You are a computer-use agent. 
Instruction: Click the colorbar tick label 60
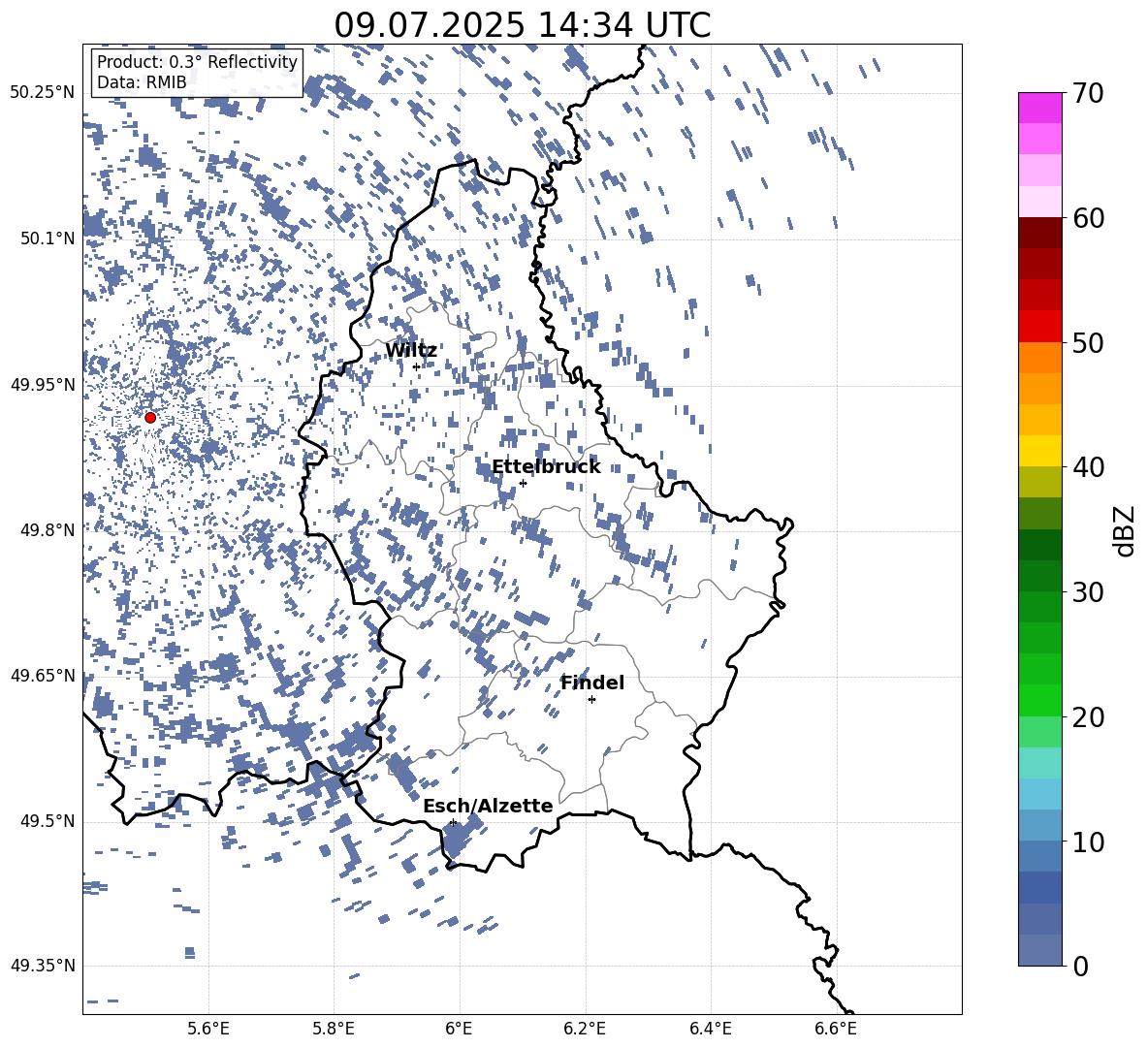pos(1088,218)
